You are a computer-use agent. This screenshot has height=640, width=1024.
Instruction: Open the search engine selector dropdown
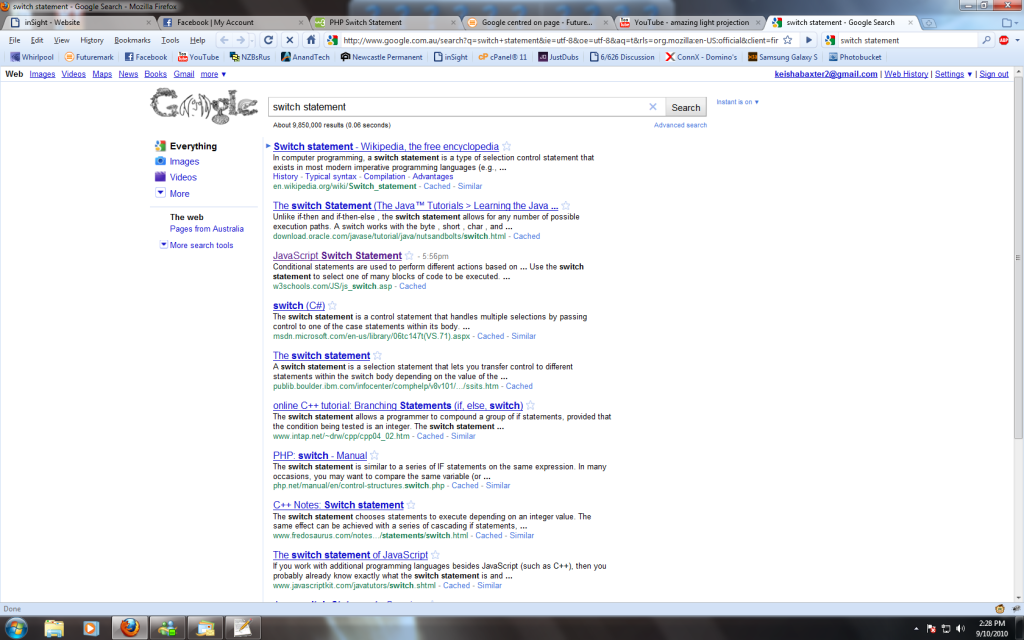point(830,40)
